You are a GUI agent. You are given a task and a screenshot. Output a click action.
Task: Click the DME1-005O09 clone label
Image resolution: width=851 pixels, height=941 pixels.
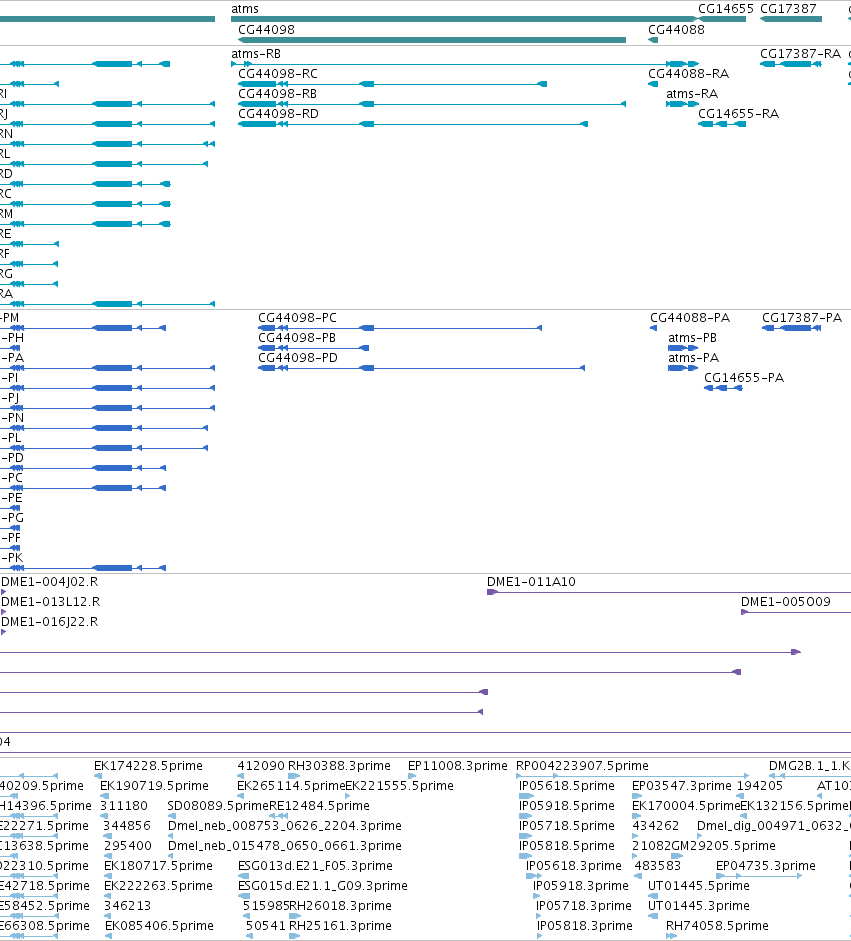786,602
